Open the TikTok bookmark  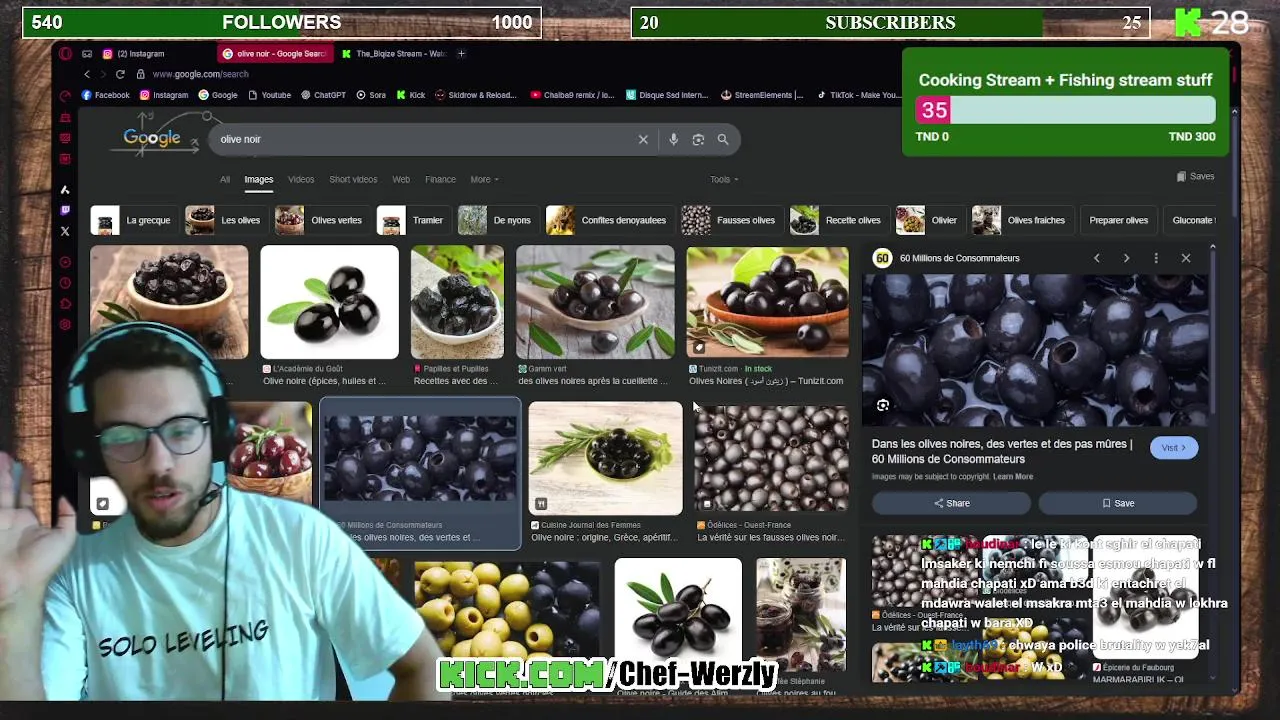click(x=858, y=95)
